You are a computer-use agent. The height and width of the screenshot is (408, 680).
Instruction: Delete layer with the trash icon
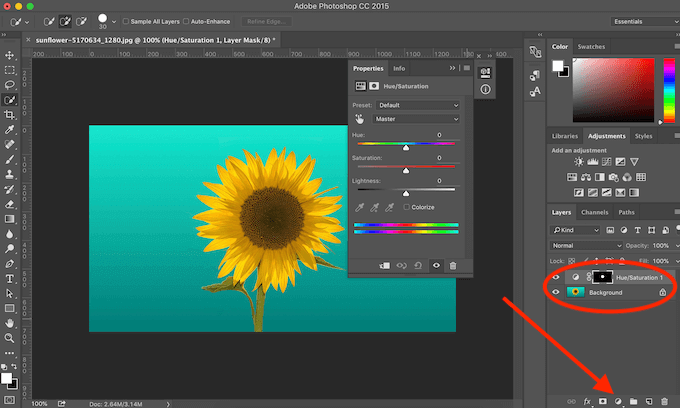663,400
